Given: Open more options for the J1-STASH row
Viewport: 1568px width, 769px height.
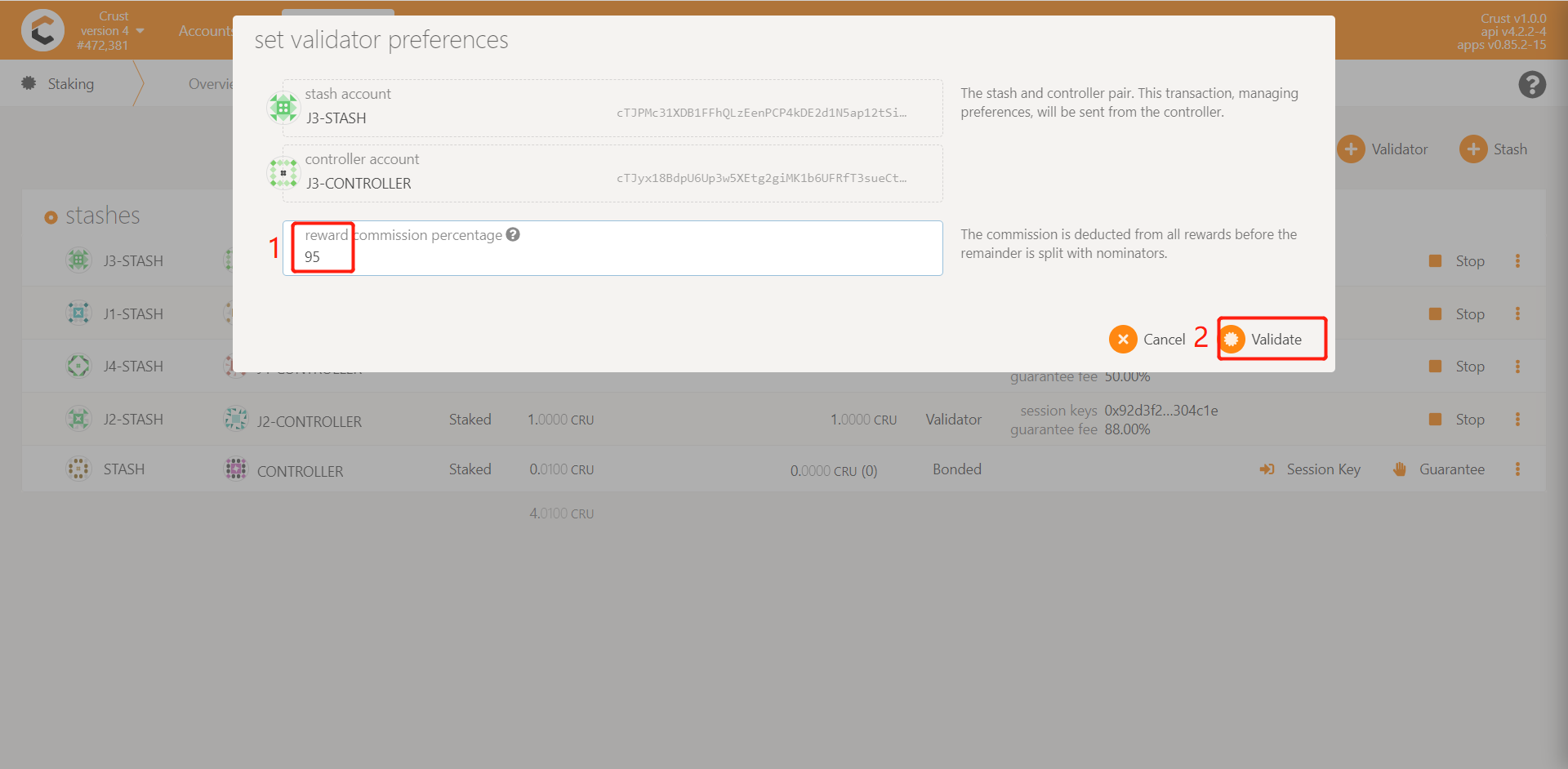Looking at the screenshot, I should coord(1517,314).
